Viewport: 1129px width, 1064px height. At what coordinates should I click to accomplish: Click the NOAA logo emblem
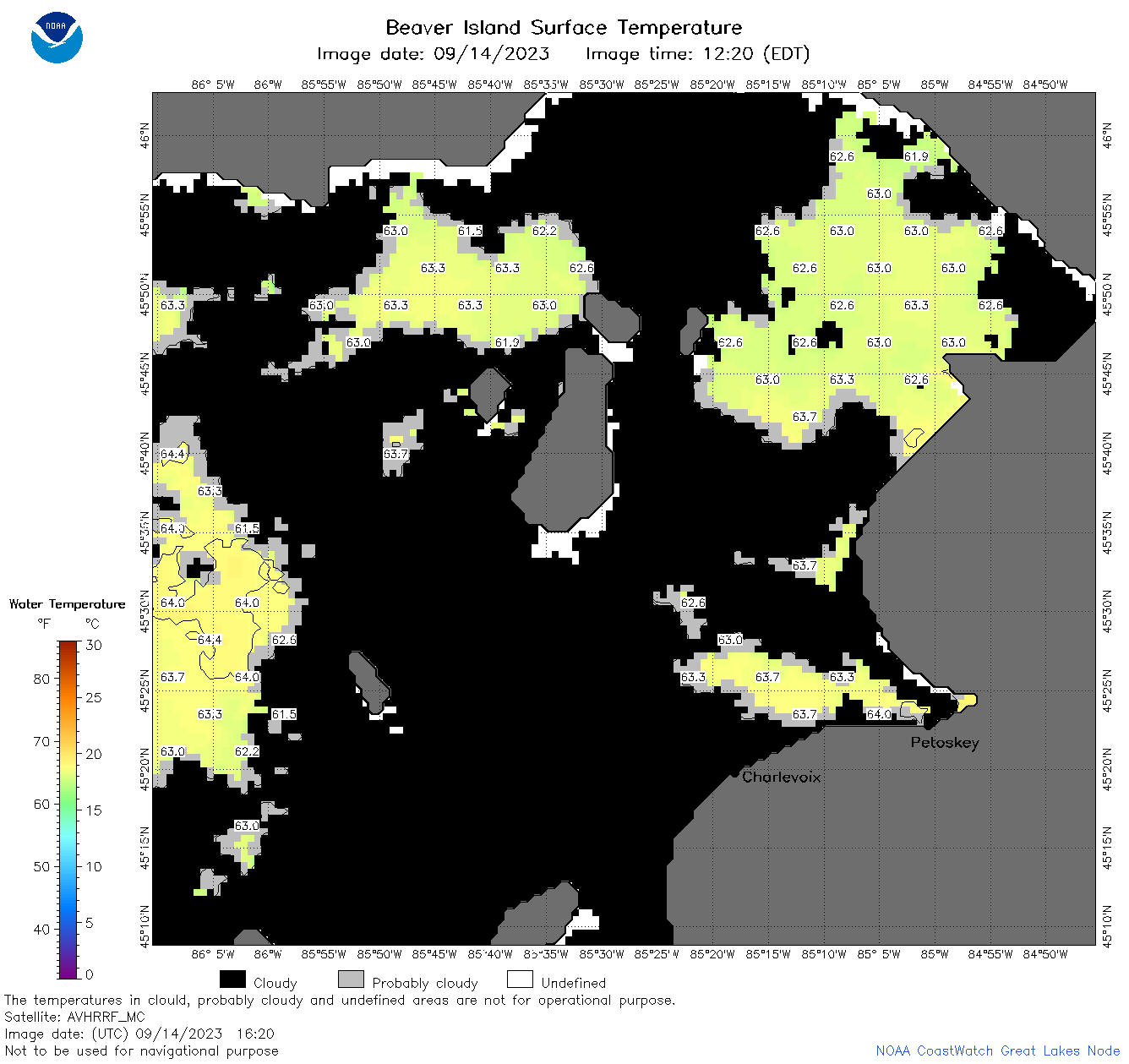point(57,37)
